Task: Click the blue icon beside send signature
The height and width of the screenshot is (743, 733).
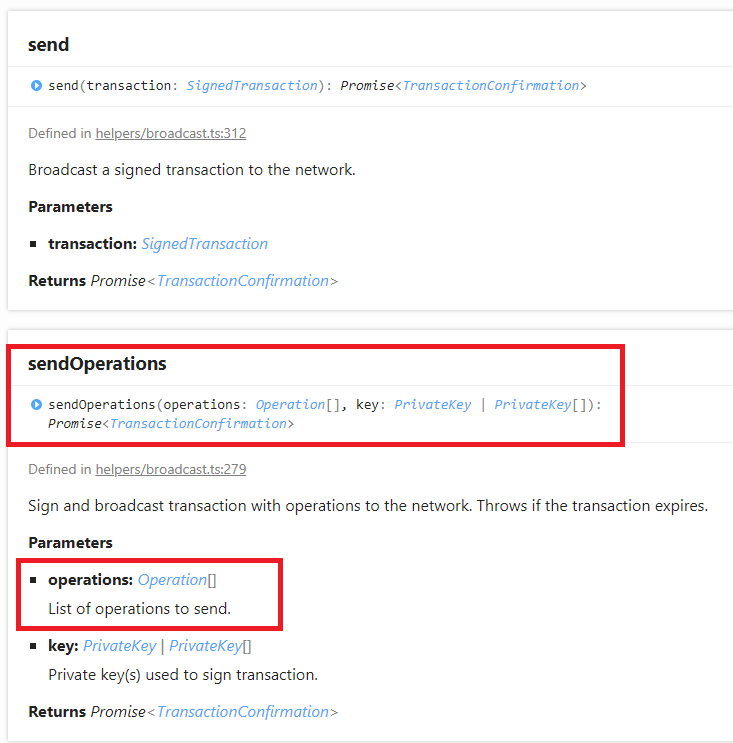Action: click(x=36, y=86)
